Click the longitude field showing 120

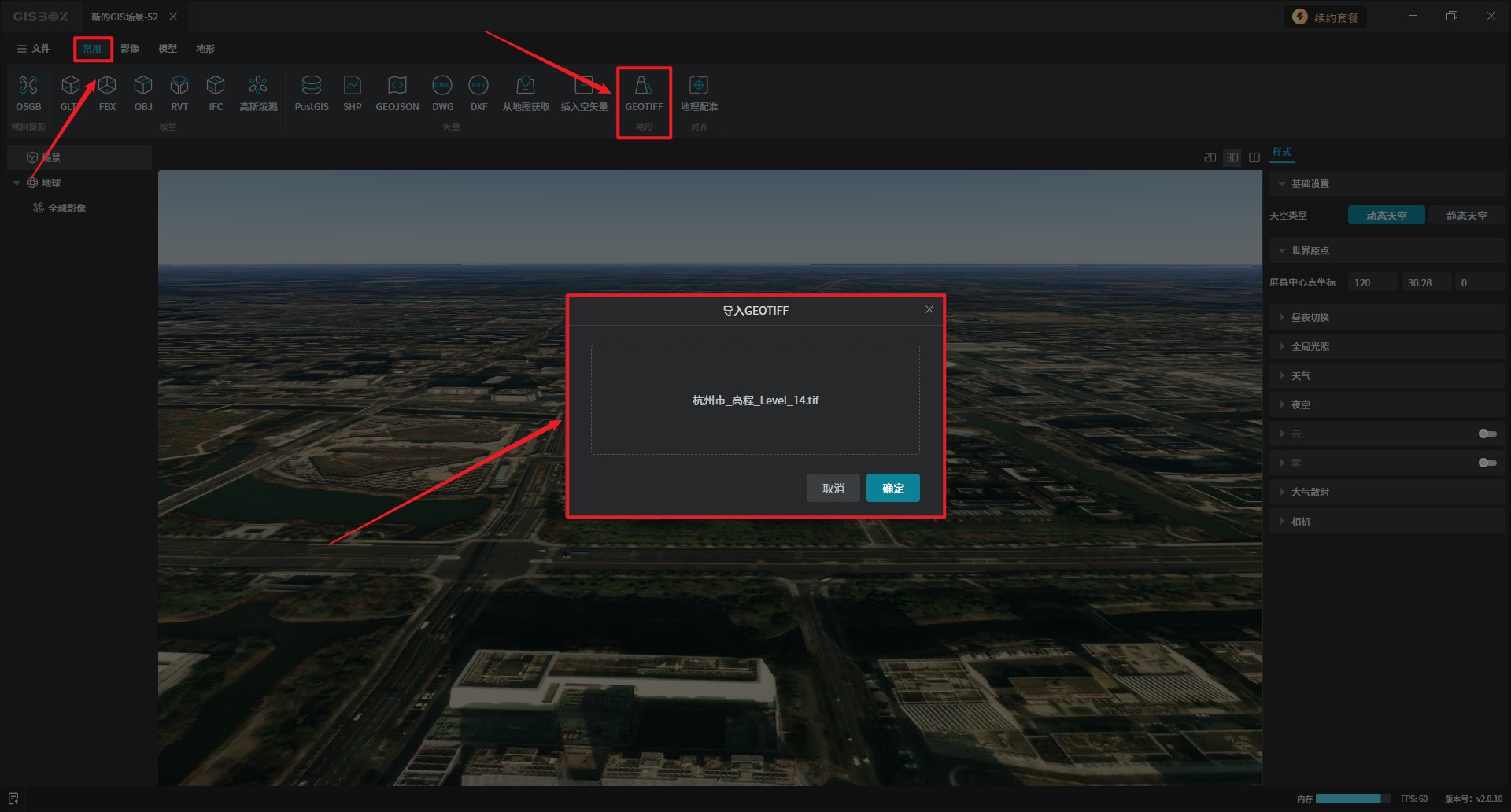(x=1372, y=282)
